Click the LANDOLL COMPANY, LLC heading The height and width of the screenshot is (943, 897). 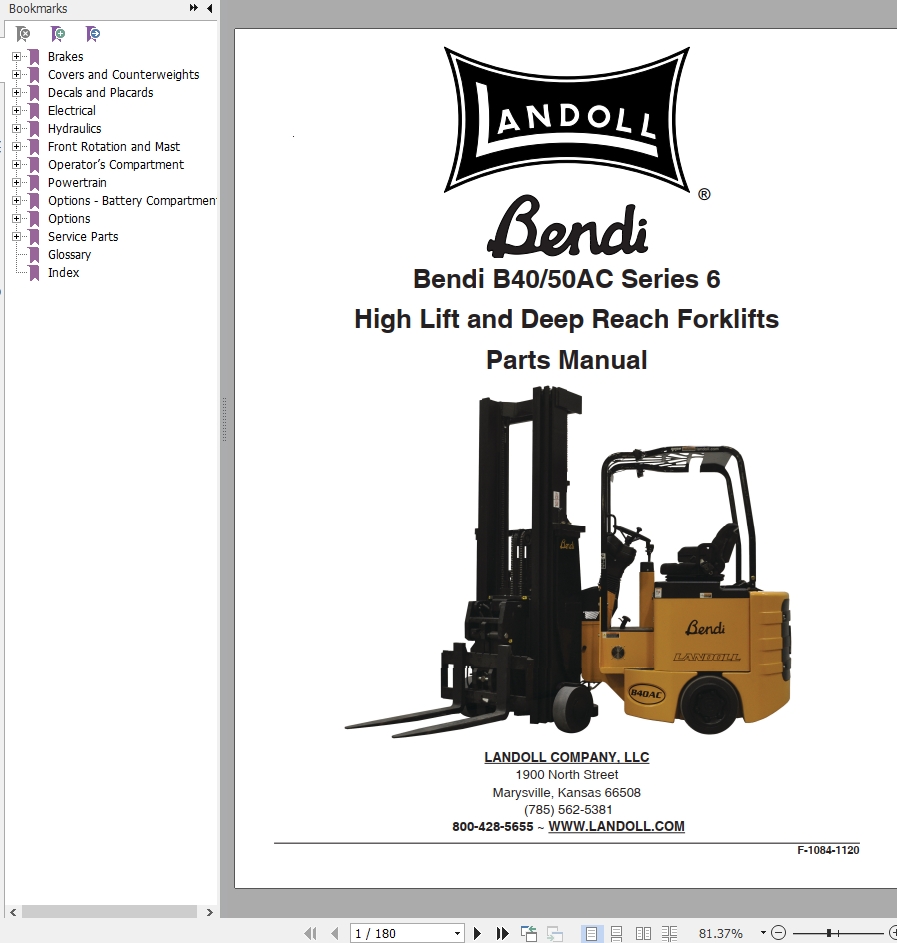point(566,757)
